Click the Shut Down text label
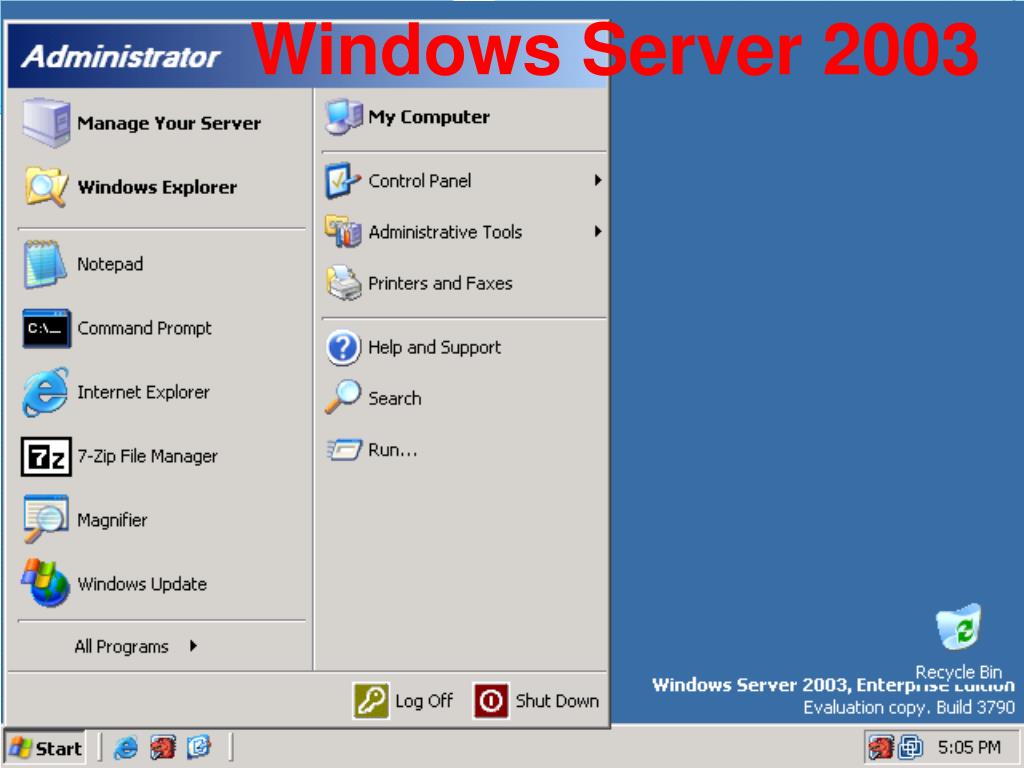This screenshot has height=768, width=1024. coord(557,701)
